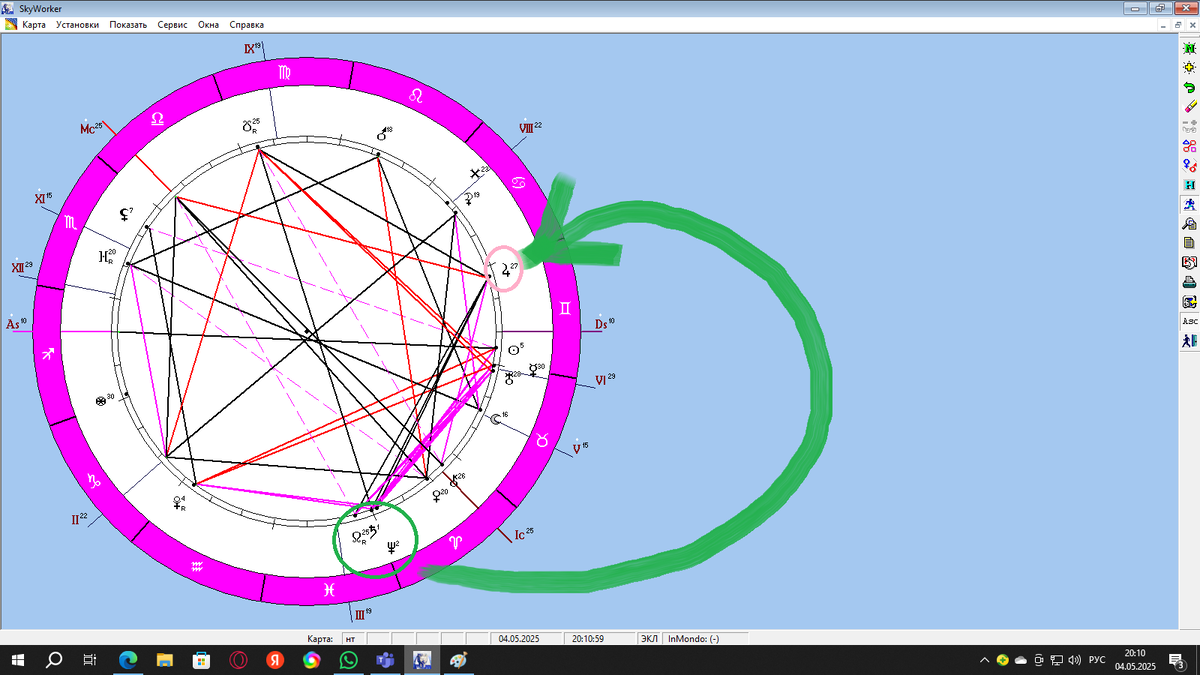
Task: Click the Virgo sign on the zodiac ring
Action: pos(285,72)
